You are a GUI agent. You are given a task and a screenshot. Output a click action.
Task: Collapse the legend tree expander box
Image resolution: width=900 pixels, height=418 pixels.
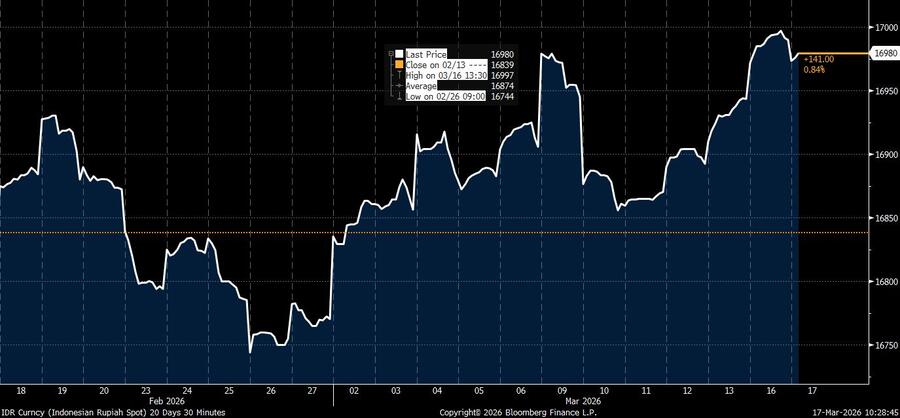coord(390,54)
